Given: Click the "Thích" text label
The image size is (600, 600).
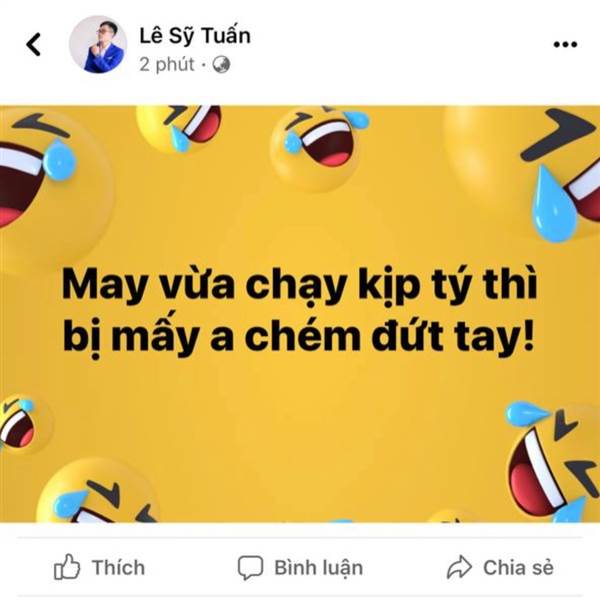Looking at the screenshot, I should coord(118,567).
